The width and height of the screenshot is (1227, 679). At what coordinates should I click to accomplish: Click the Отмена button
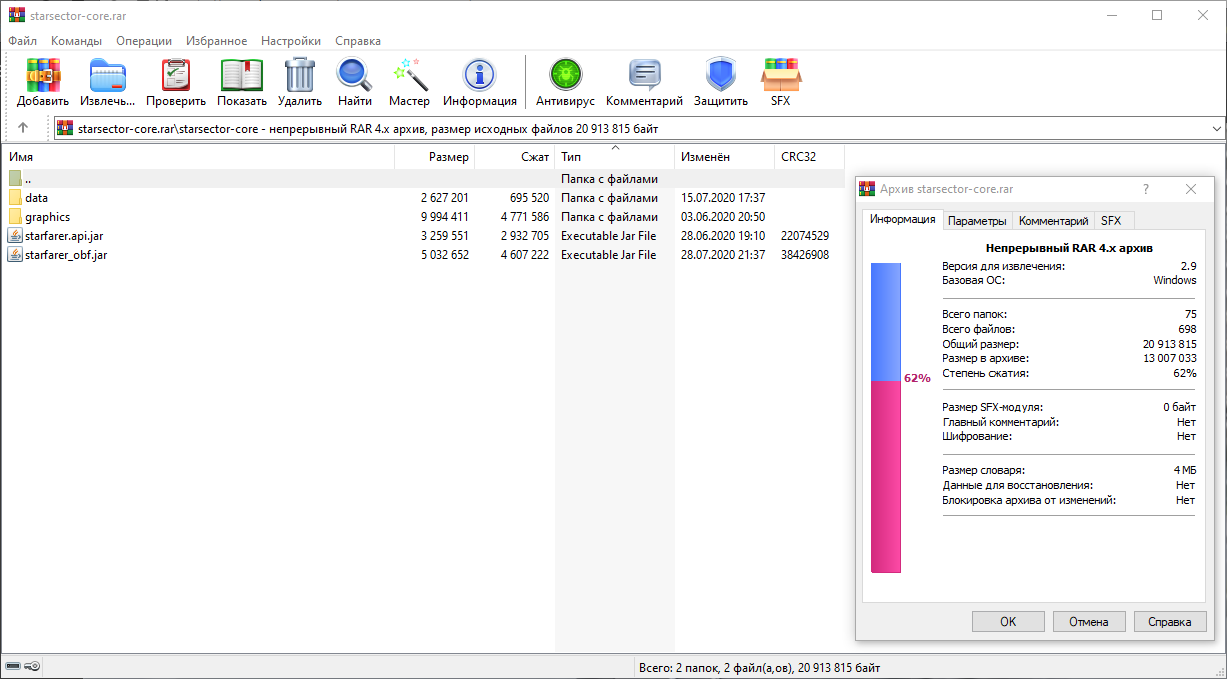click(1089, 621)
